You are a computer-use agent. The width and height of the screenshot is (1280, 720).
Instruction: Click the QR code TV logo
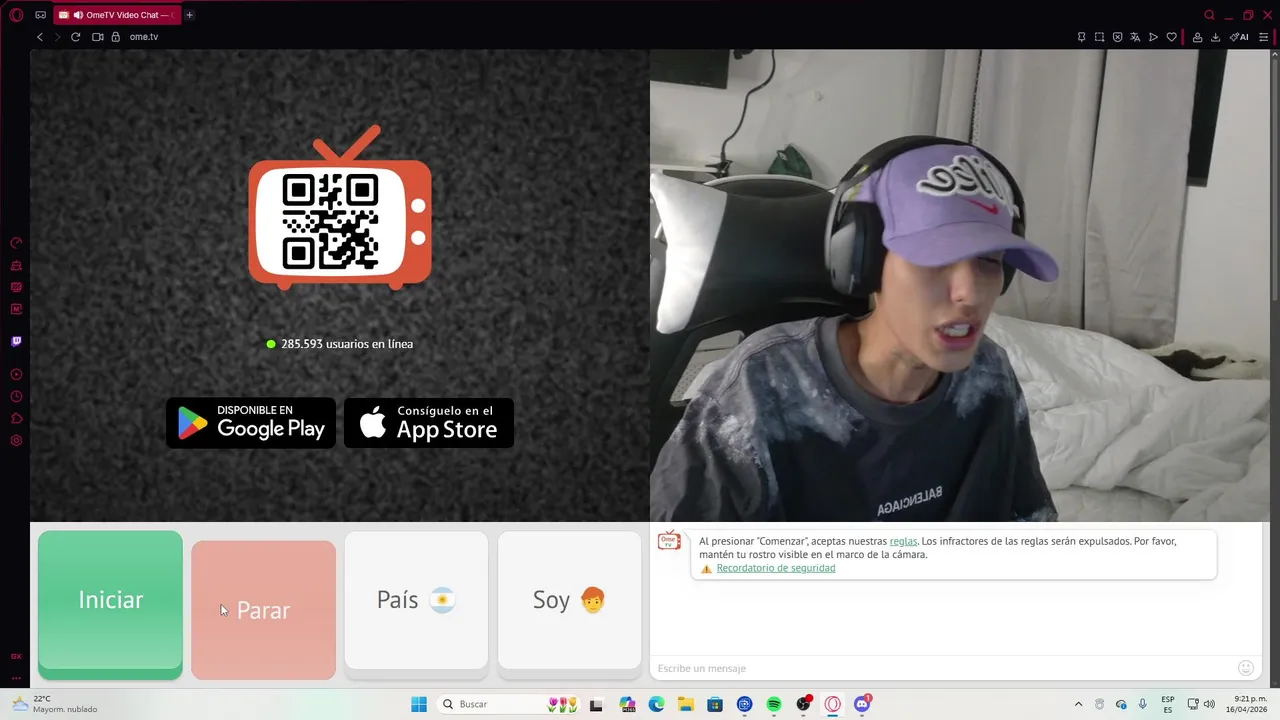[x=340, y=208]
